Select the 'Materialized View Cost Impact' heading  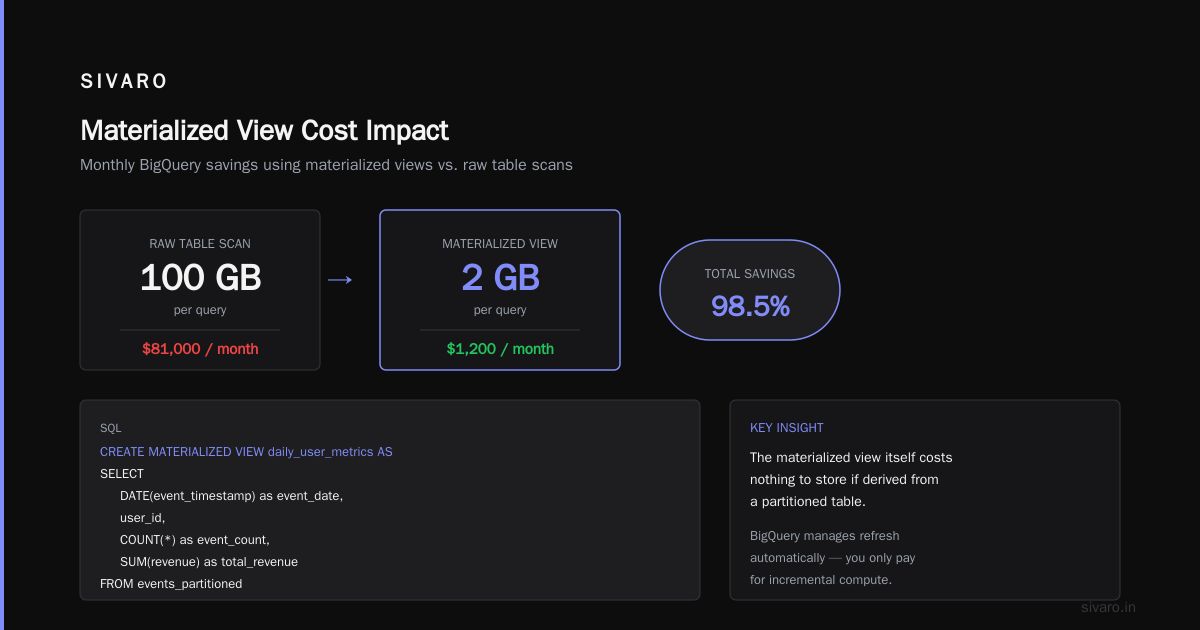tap(264, 131)
